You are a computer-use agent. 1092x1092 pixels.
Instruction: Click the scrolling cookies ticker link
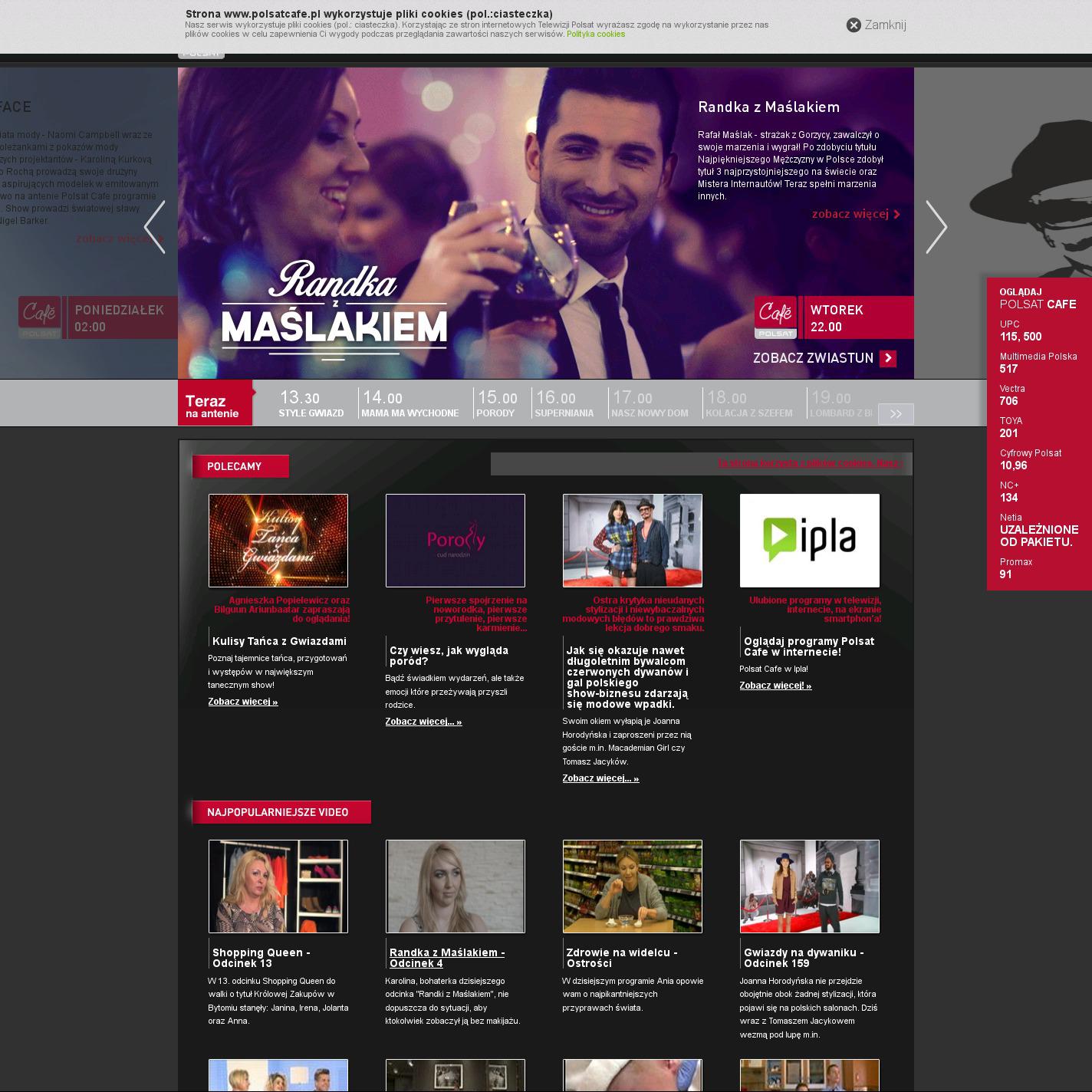pyautogui.click(x=809, y=463)
